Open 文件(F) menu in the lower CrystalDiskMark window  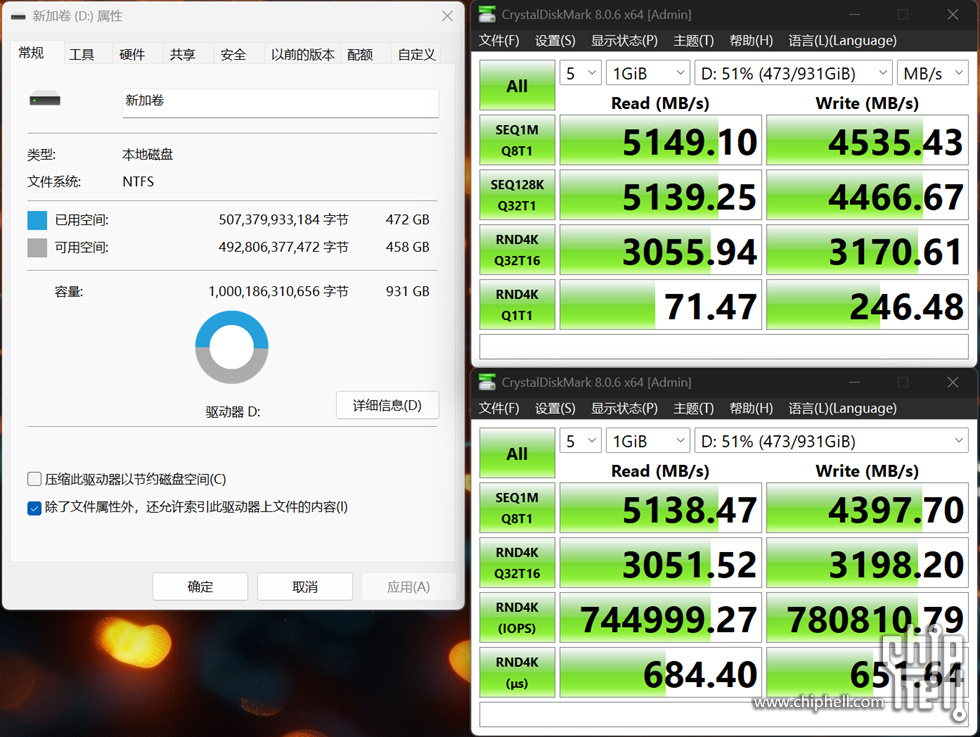[x=499, y=408]
